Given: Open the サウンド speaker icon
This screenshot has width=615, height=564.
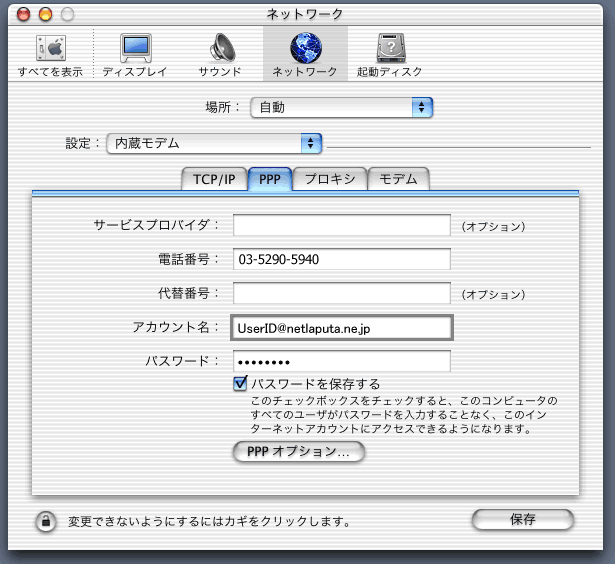Looking at the screenshot, I should 220,56.
